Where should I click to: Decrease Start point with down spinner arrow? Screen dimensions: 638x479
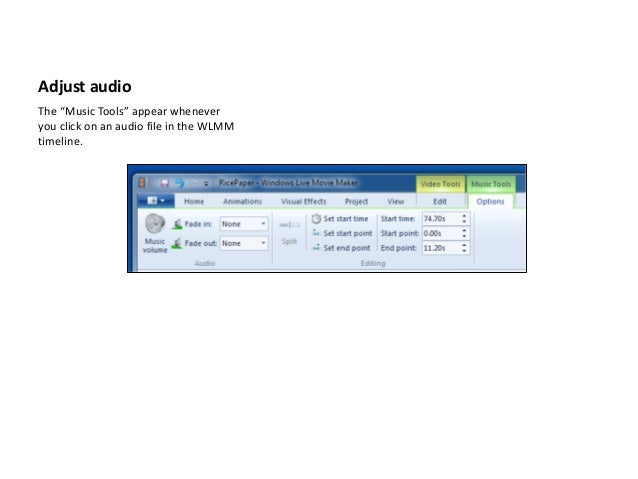coord(464,236)
